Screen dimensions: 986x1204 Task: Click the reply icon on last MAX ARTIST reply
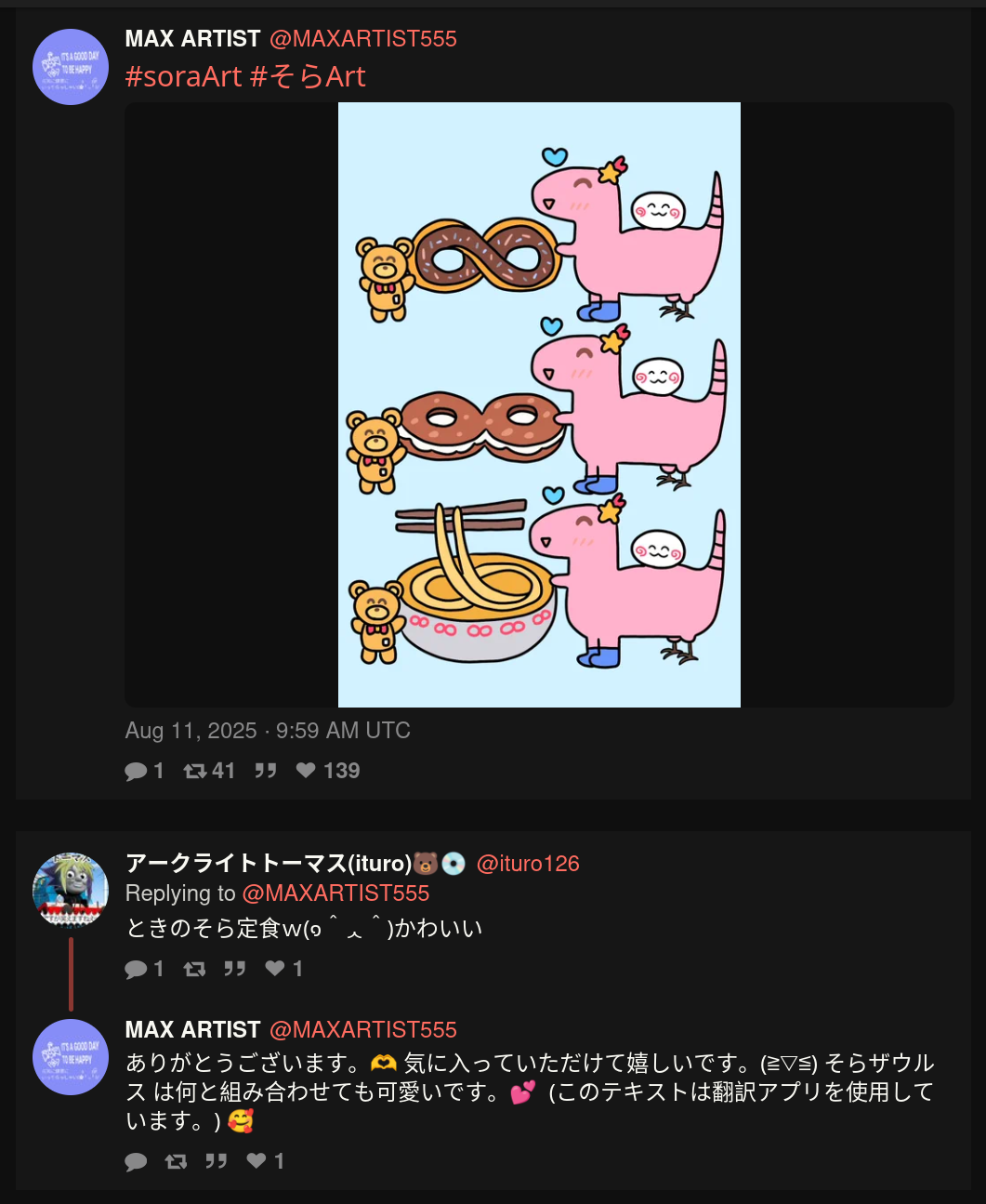[136, 1161]
